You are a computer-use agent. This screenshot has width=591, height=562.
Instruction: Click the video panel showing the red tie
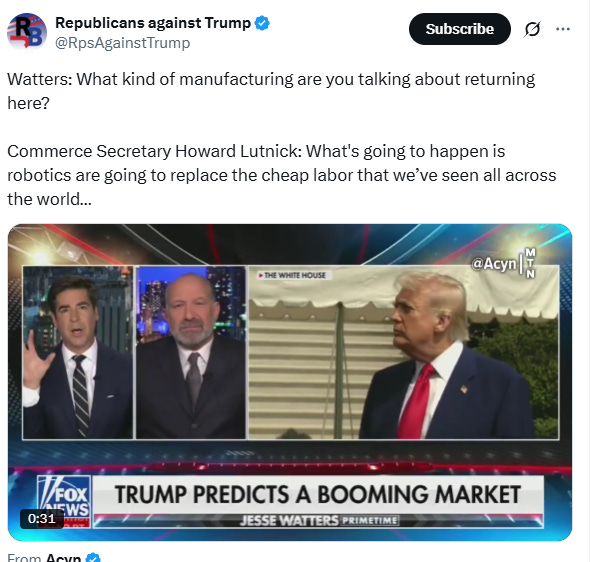click(x=403, y=352)
